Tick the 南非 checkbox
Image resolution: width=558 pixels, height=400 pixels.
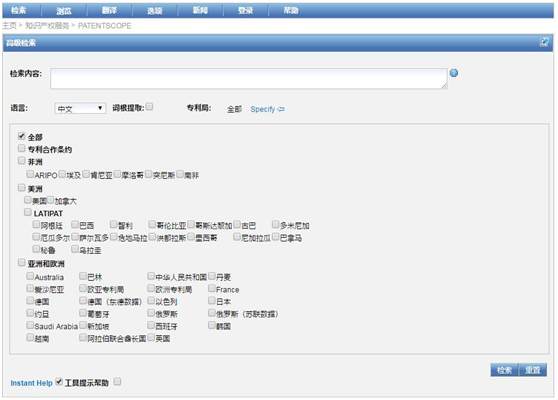click(x=180, y=174)
